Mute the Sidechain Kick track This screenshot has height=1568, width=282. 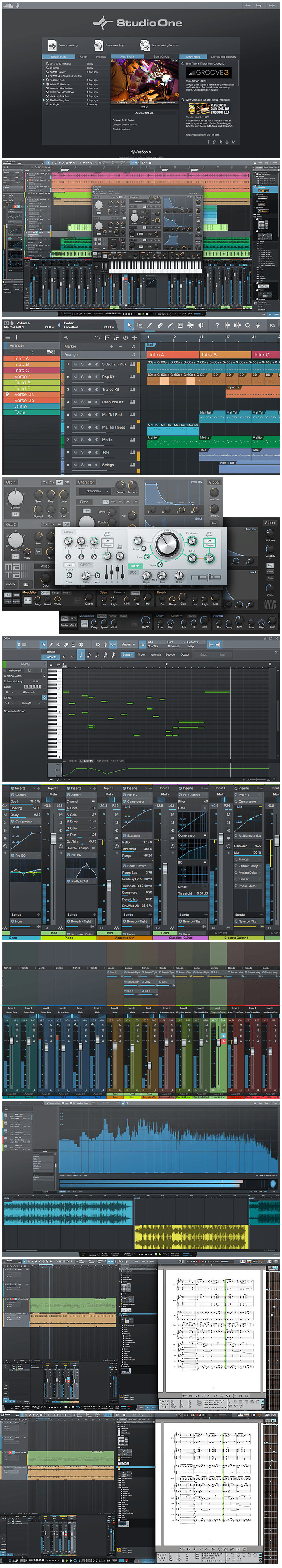tap(75, 365)
